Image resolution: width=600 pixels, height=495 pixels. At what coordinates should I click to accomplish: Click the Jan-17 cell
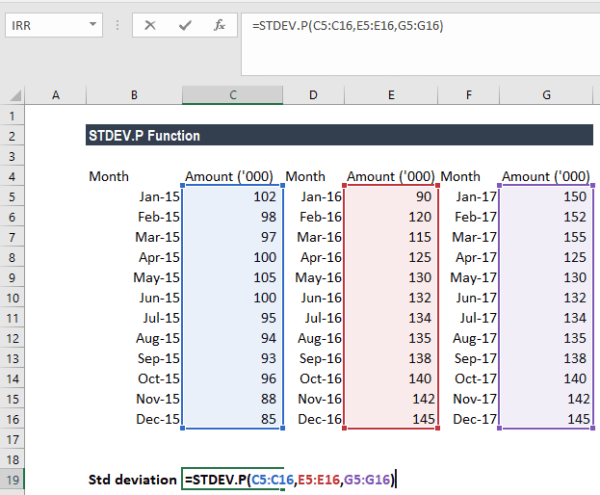[x=469, y=197]
